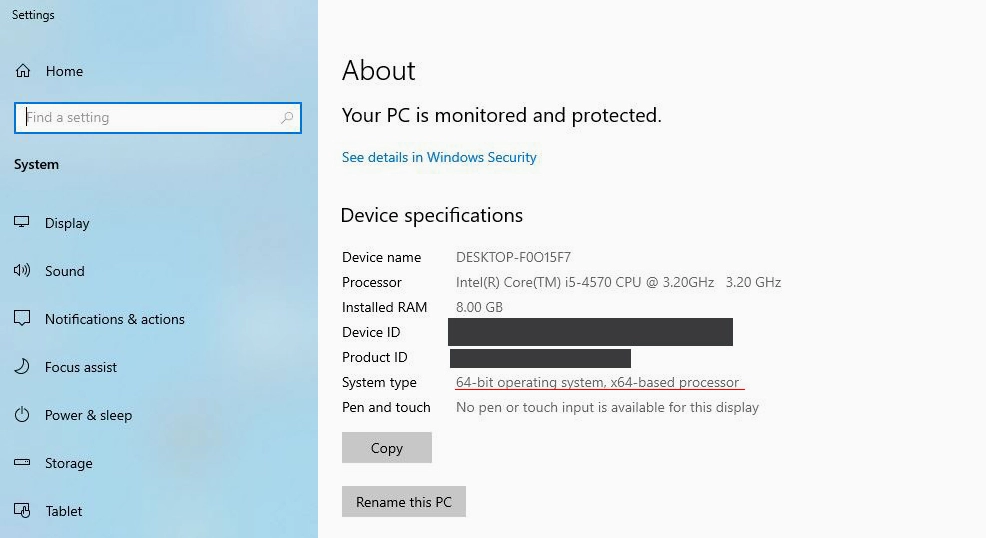Select the device name DESKTOP-F0O15F7 text
Viewport: 986px width, 538px height.
pos(513,257)
